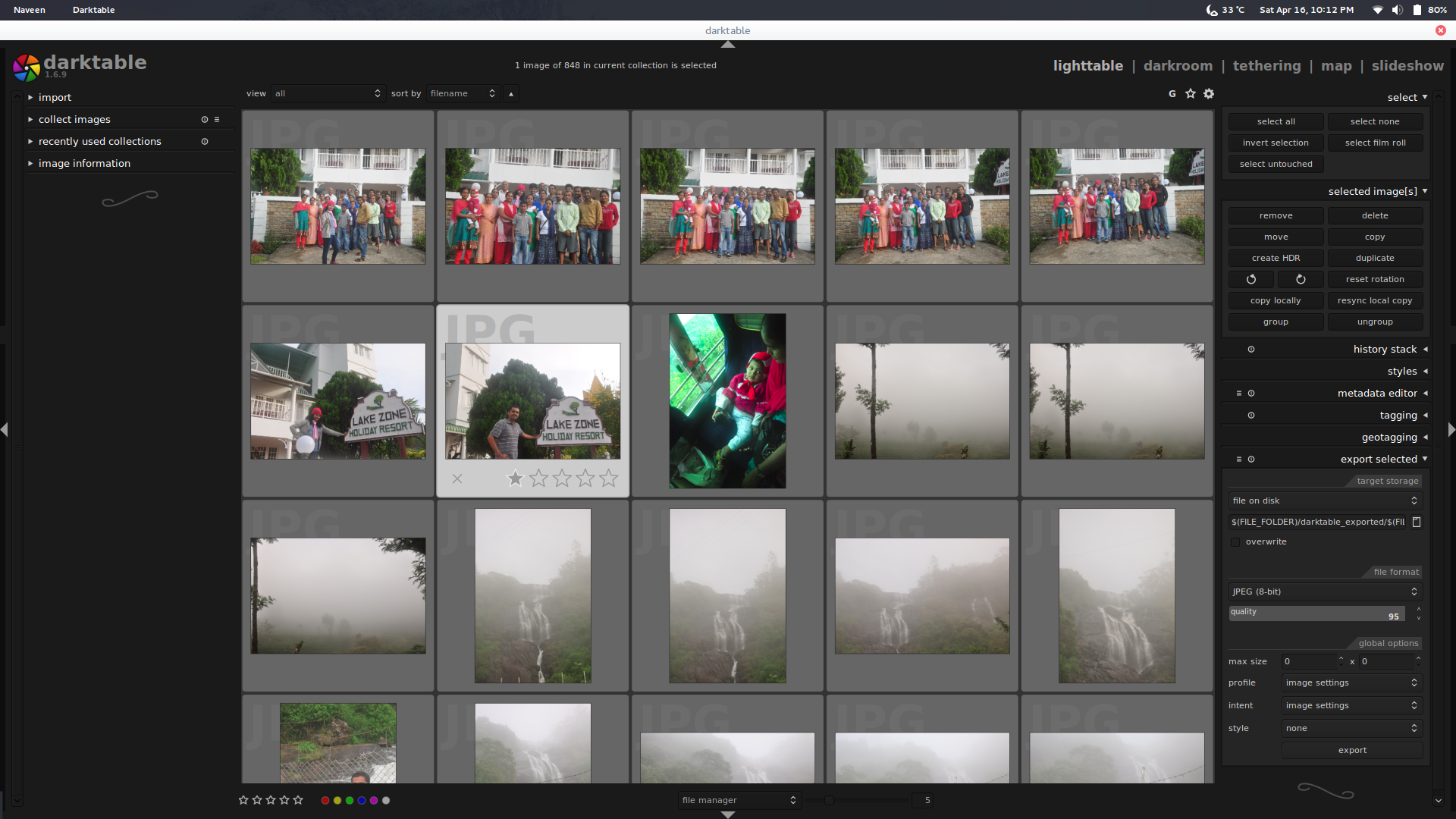Toggle grouping with the G icon
The width and height of the screenshot is (1456, 819).
click(1172, 94)
